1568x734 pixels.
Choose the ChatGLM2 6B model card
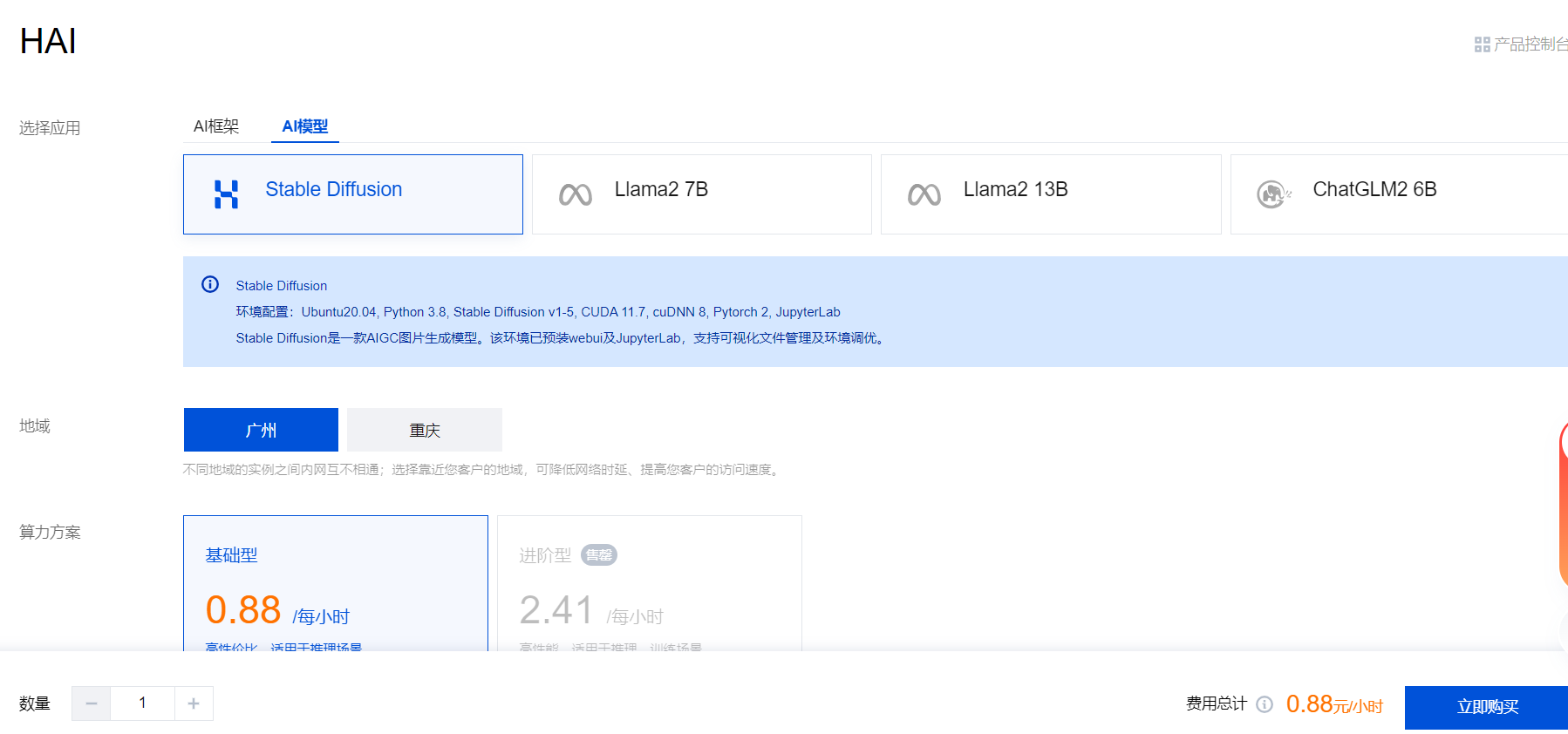point(1399,194)
